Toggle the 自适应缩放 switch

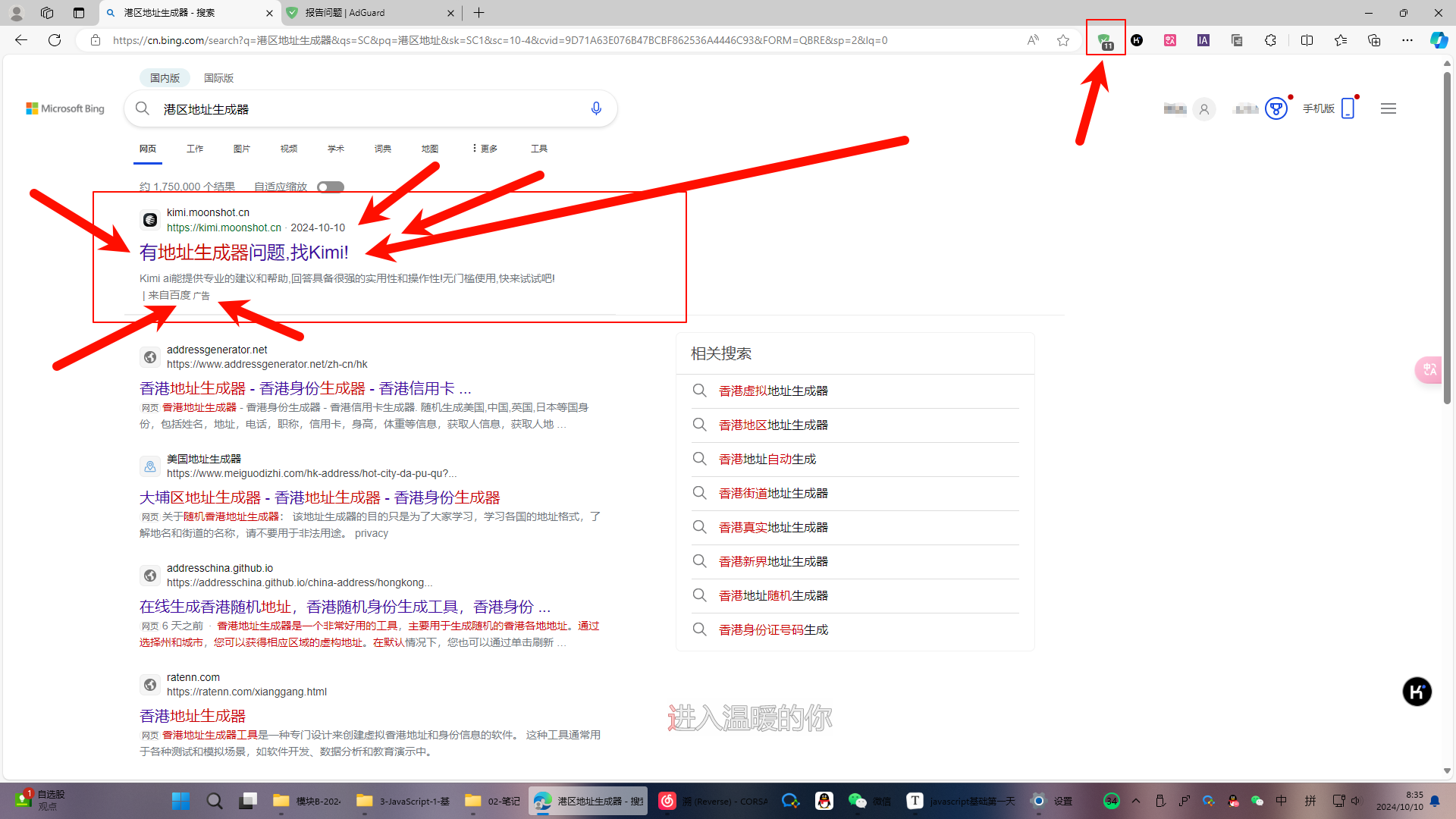(x=330, y=187)
